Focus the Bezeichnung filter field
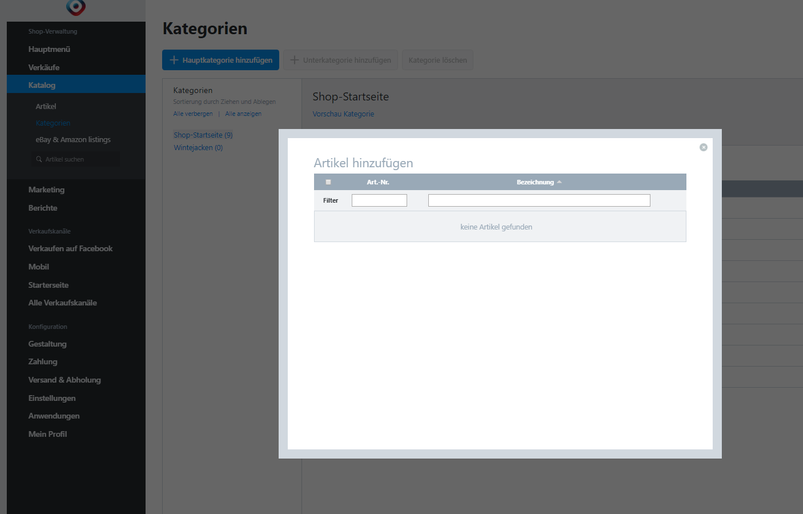Image resolution: width=803 pixels, height=514 pixels. click(539, 200)
